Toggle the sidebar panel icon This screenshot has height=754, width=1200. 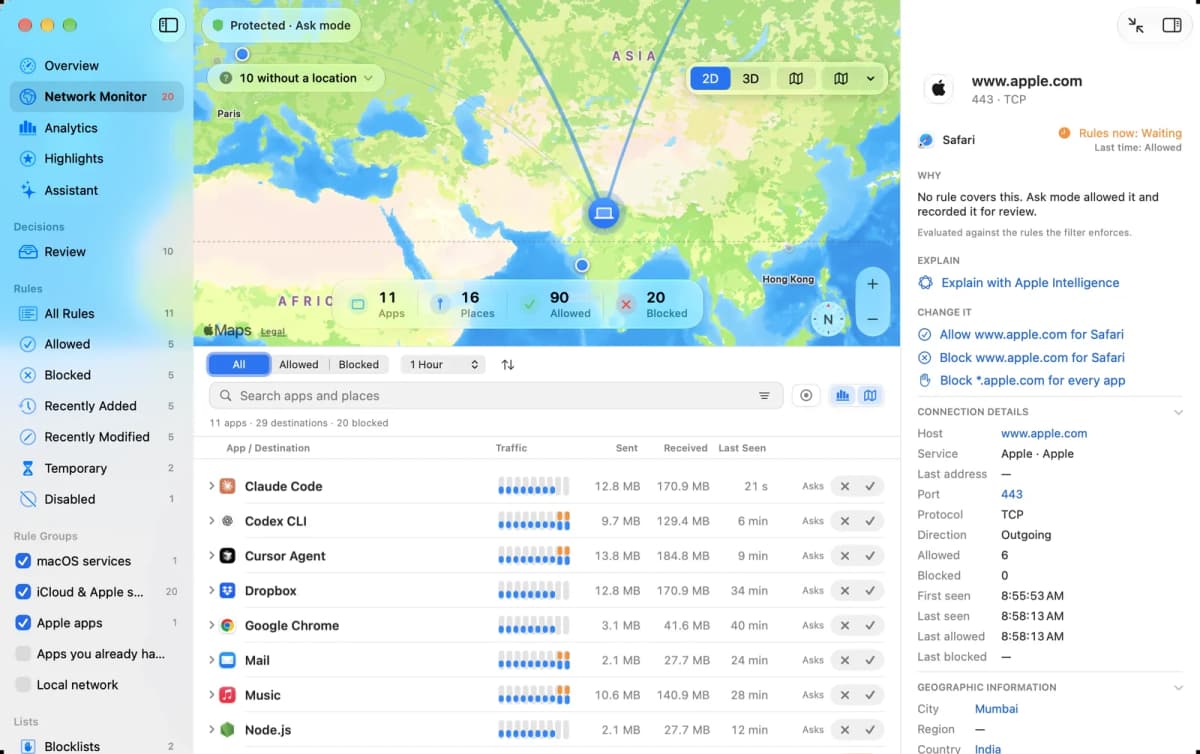click(168, 25)
